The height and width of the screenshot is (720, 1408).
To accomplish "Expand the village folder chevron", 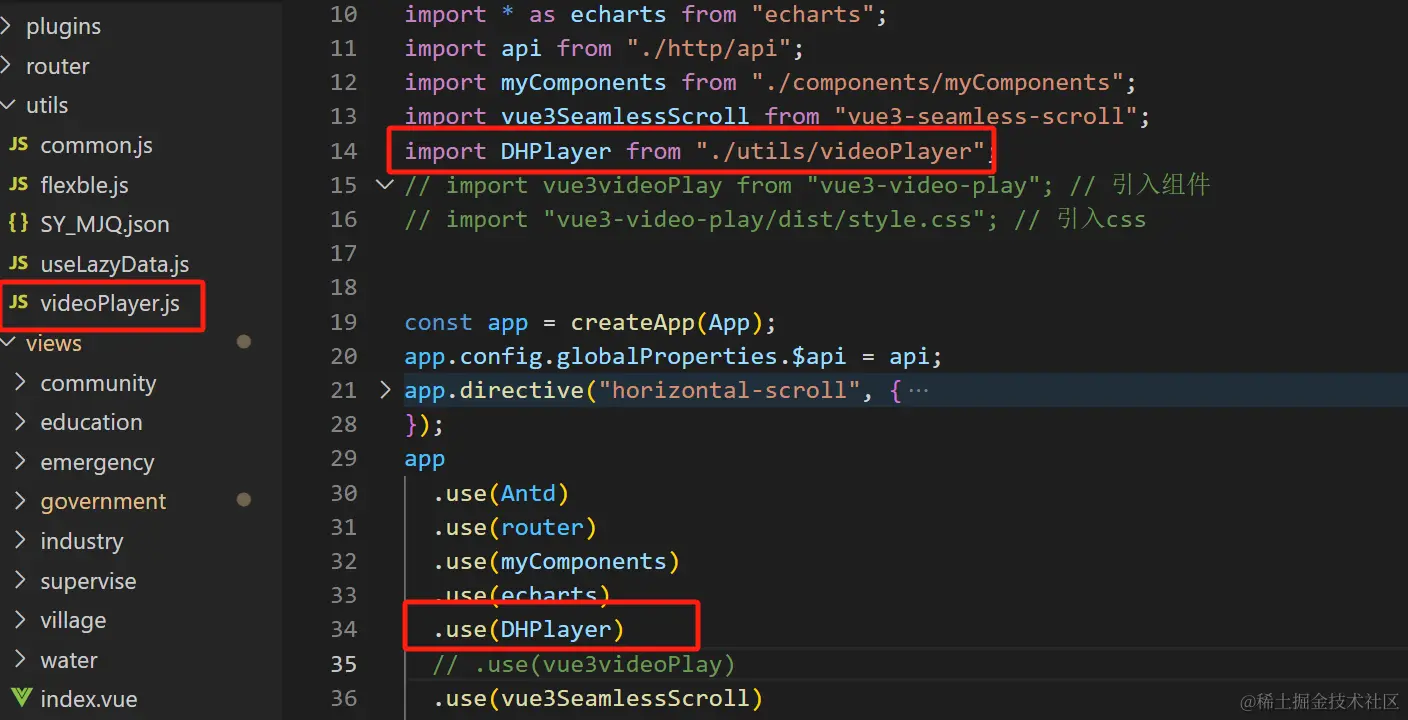I will pyautogui.click(x=21, y=621).
